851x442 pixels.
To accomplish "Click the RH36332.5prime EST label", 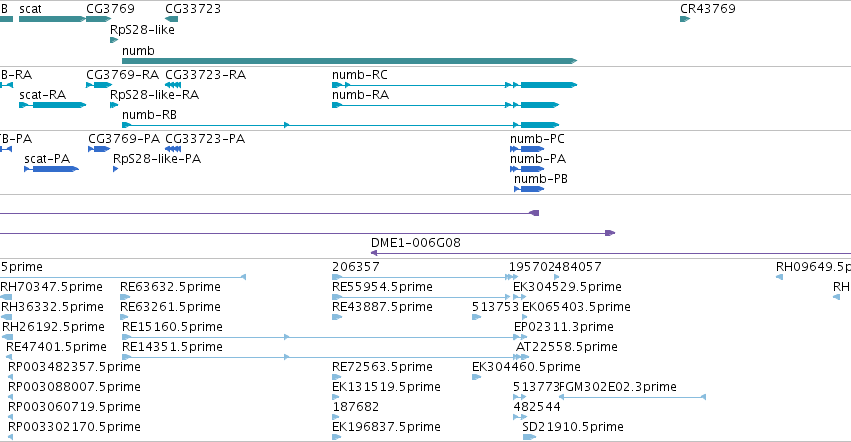I will (x=52, y=307).
